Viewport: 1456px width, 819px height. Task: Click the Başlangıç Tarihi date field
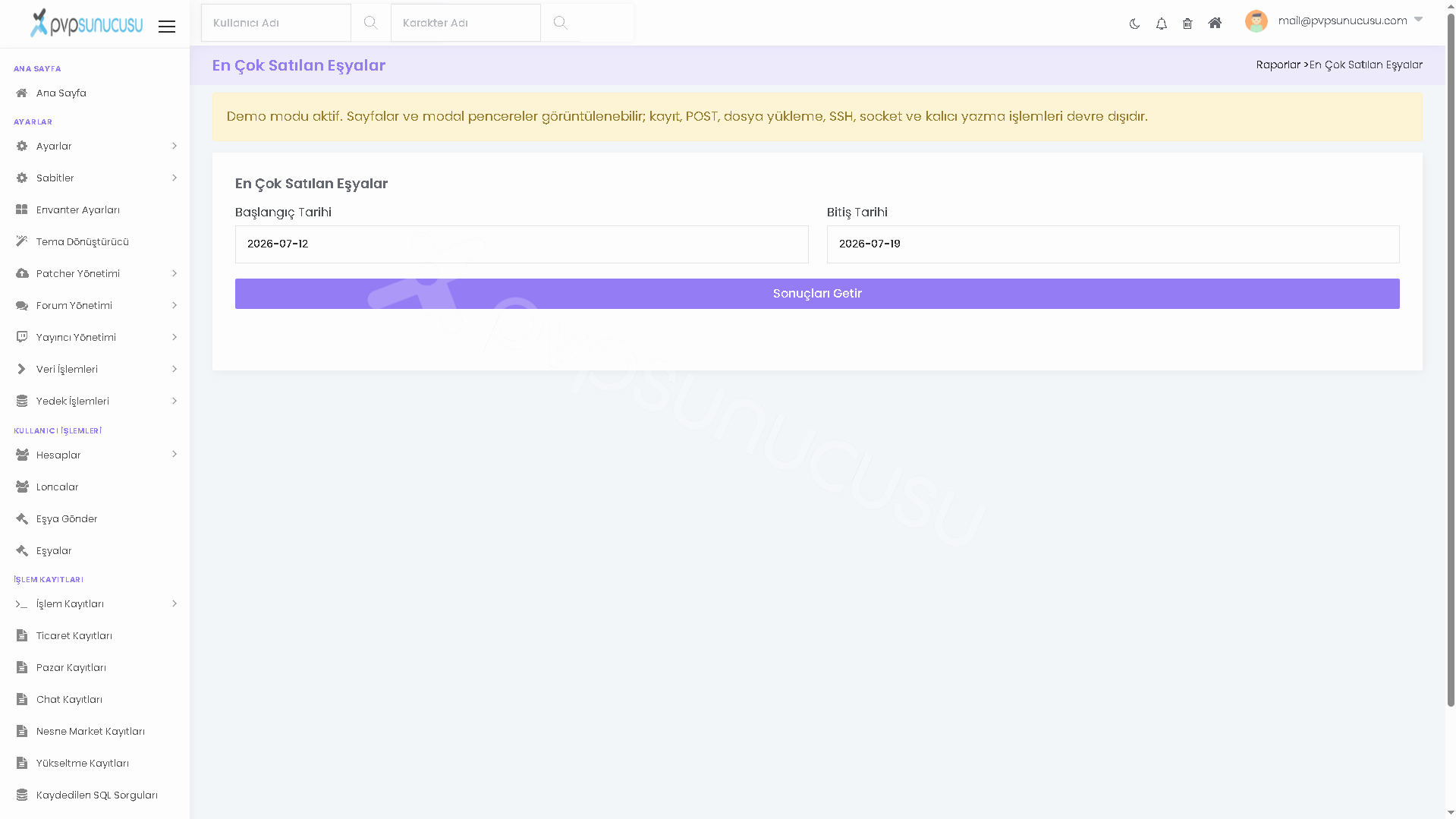tap(521, 244)
